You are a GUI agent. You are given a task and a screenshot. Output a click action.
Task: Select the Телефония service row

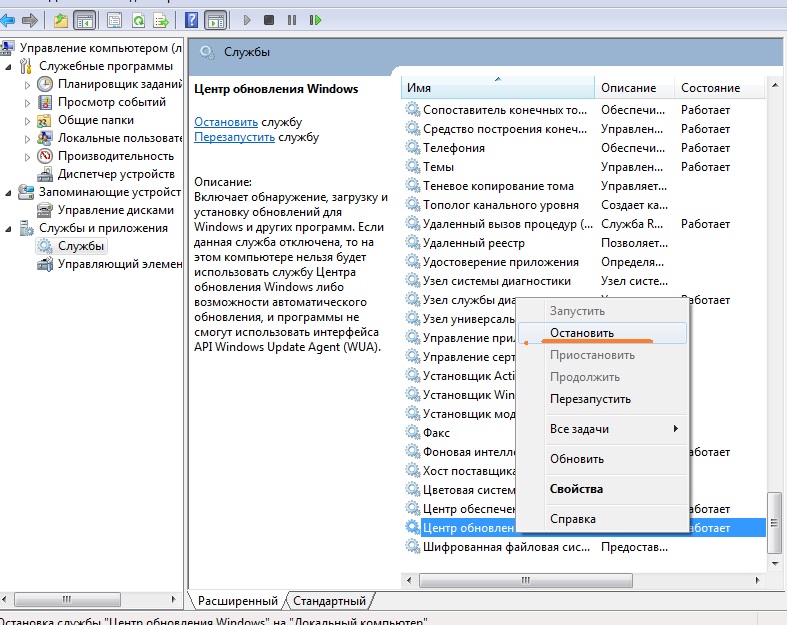coord(585,148)
